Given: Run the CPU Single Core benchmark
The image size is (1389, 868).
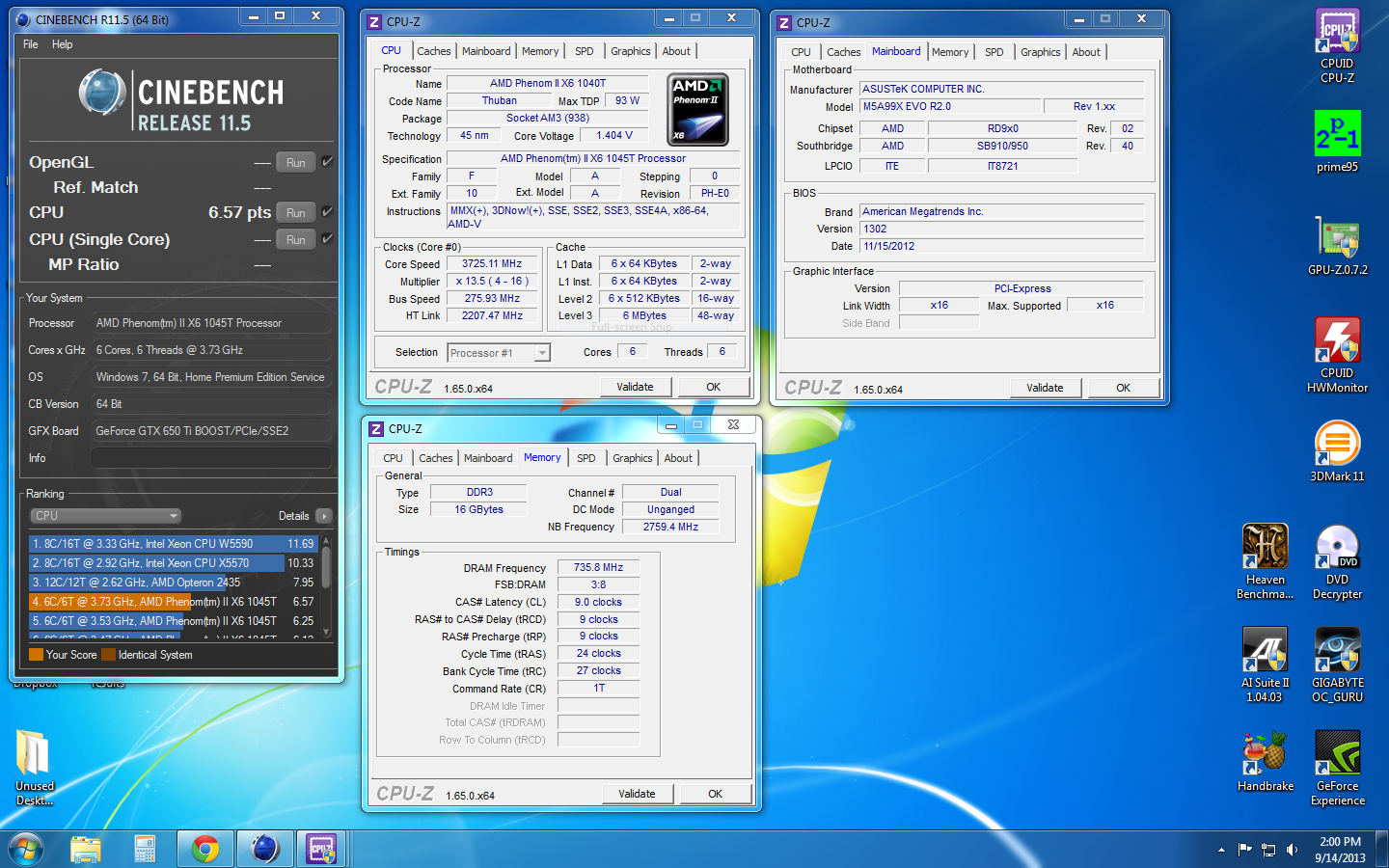Looking at the screenshot, I should pos(296,239).
